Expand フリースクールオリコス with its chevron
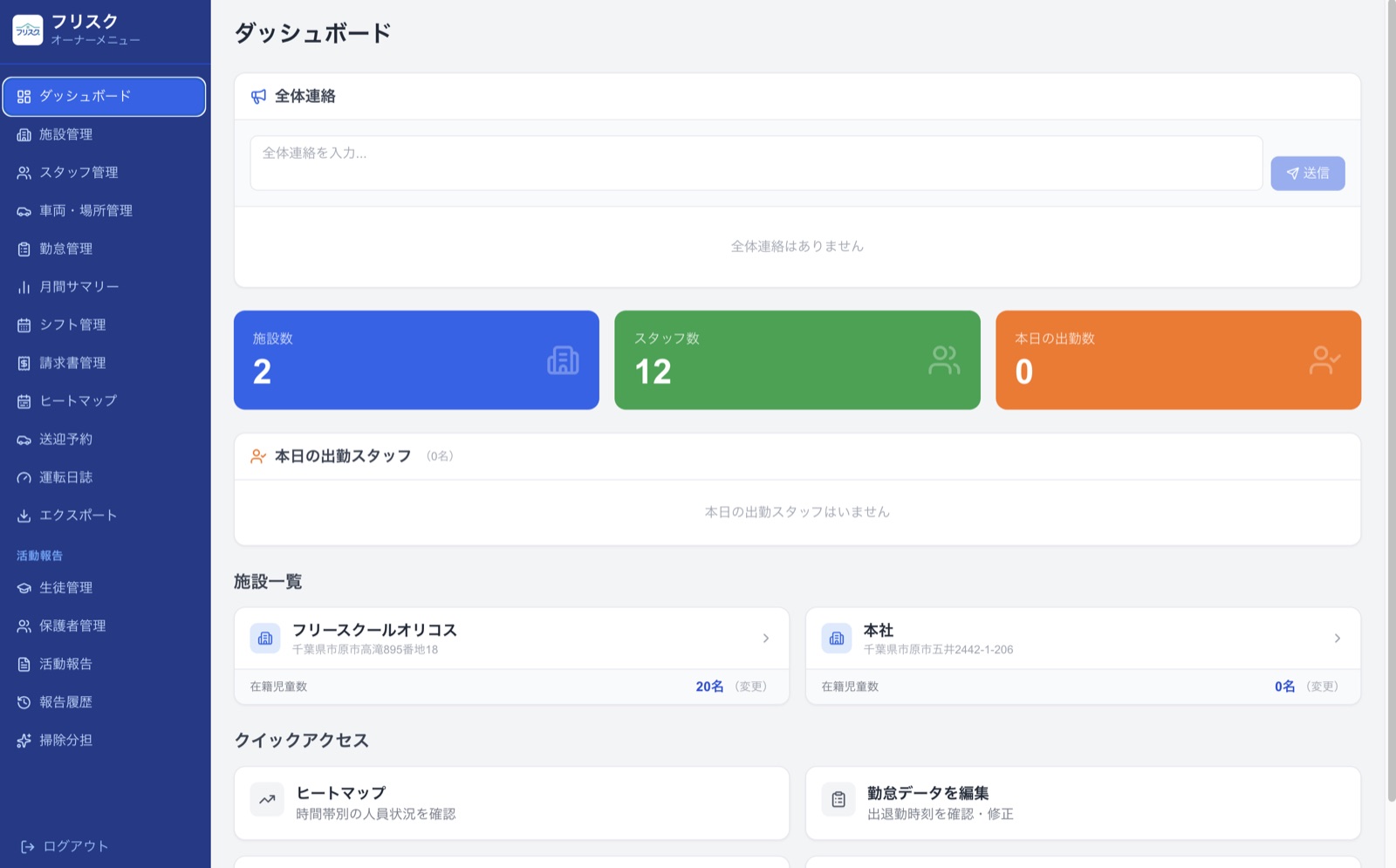 pos(766,639)
